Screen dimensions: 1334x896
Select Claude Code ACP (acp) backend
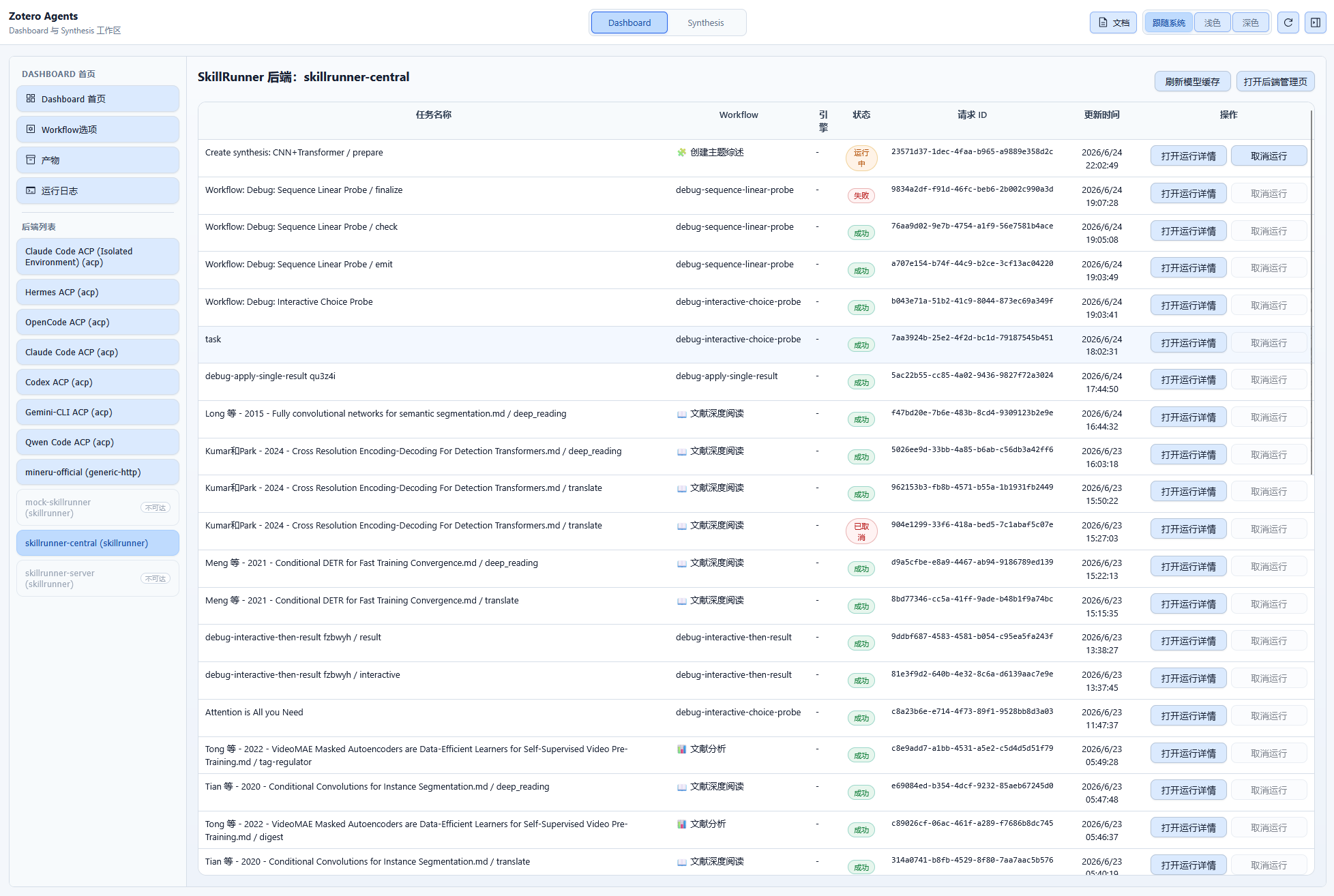coord(98,352)
